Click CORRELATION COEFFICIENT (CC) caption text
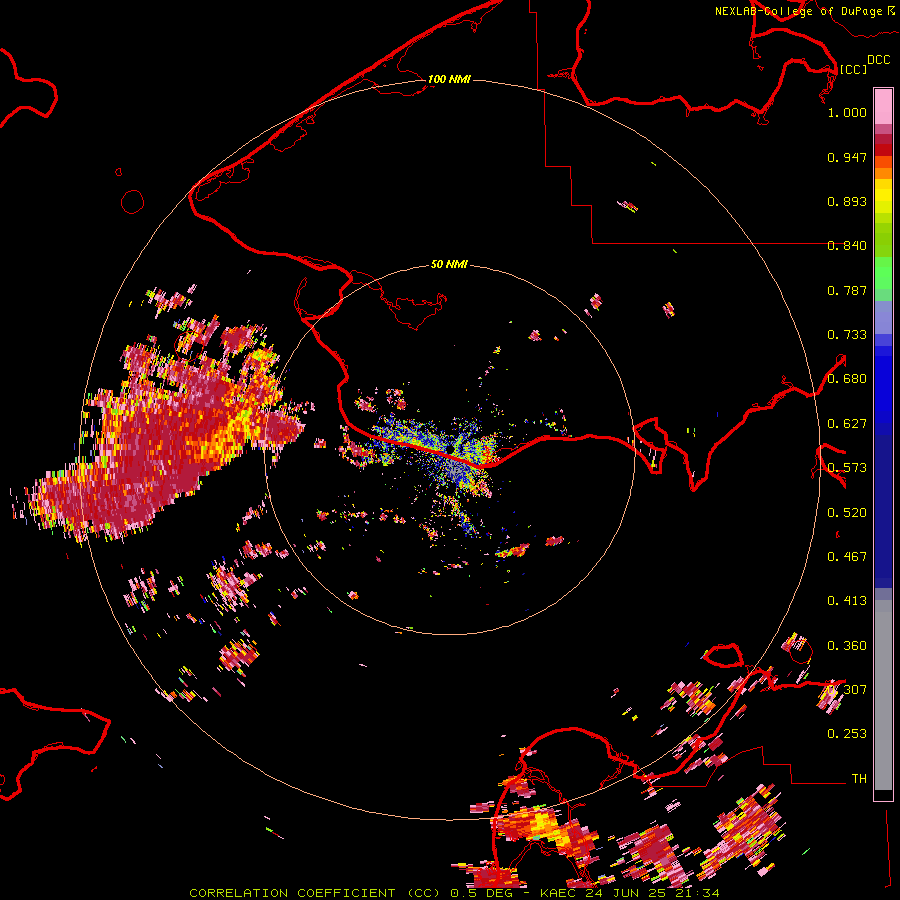900x900 pixels. 315,893
